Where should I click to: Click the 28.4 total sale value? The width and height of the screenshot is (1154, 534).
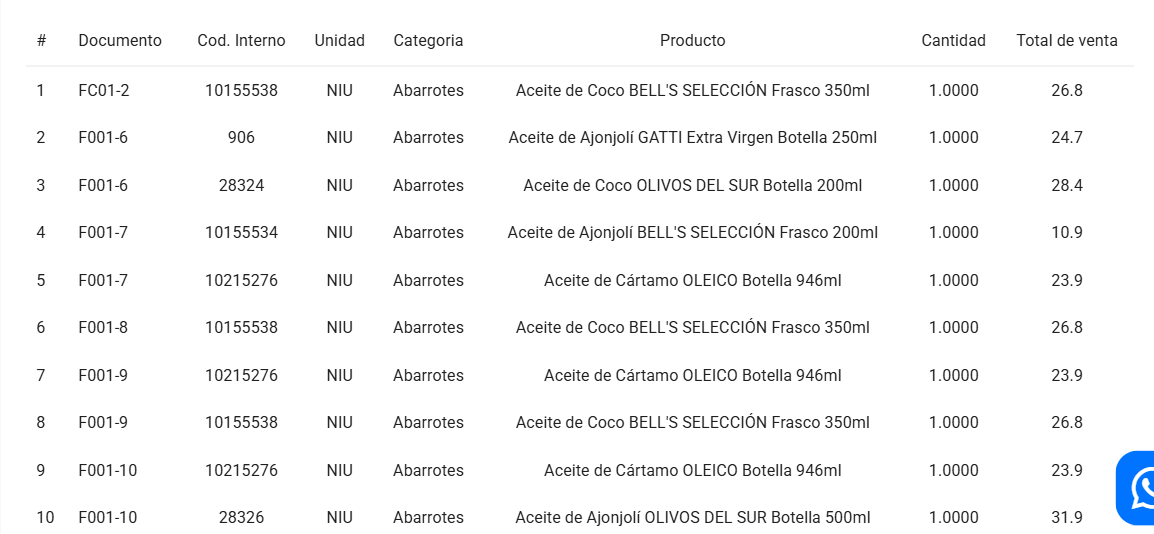[1067, 185]
